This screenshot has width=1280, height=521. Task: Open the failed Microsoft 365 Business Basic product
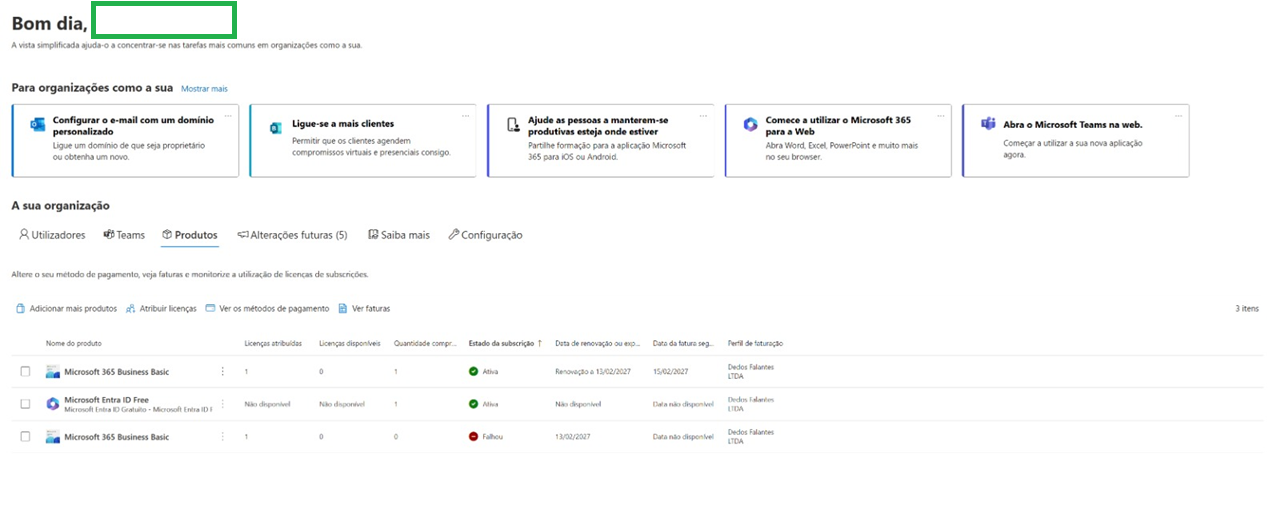[x=116, y=437]
